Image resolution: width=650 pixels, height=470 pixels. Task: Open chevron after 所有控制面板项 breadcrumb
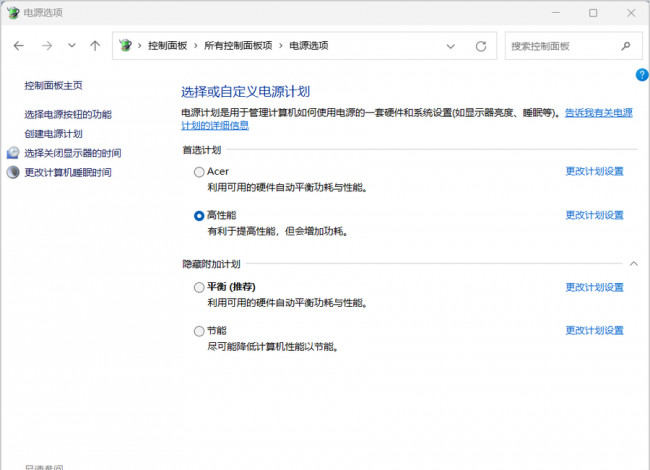click(281, 46)
